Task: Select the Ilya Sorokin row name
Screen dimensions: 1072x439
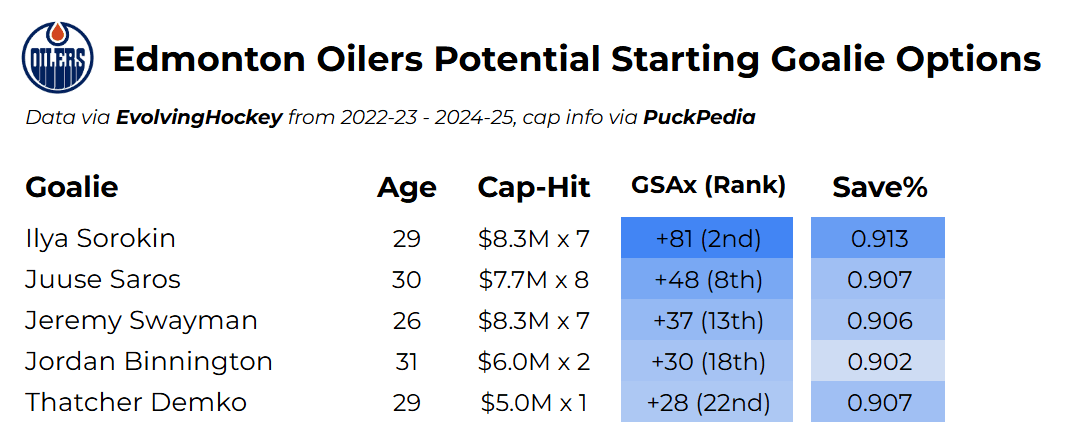Action: pyautogui.click(x=100, y=238)
